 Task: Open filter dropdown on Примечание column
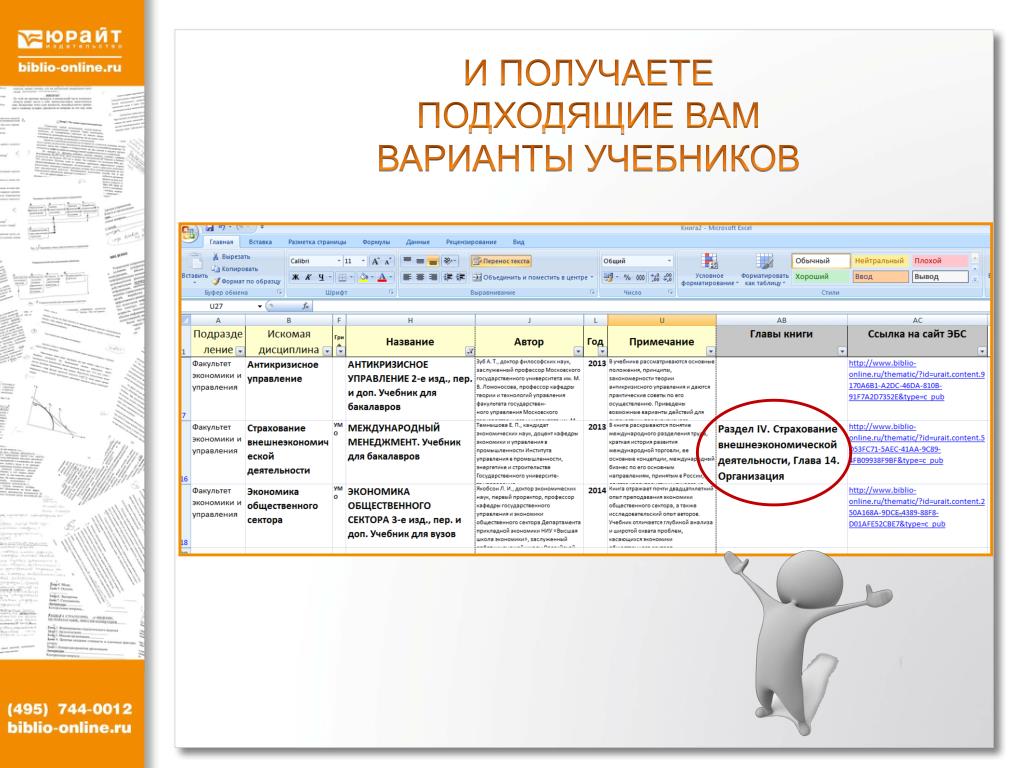click(711, 351)
